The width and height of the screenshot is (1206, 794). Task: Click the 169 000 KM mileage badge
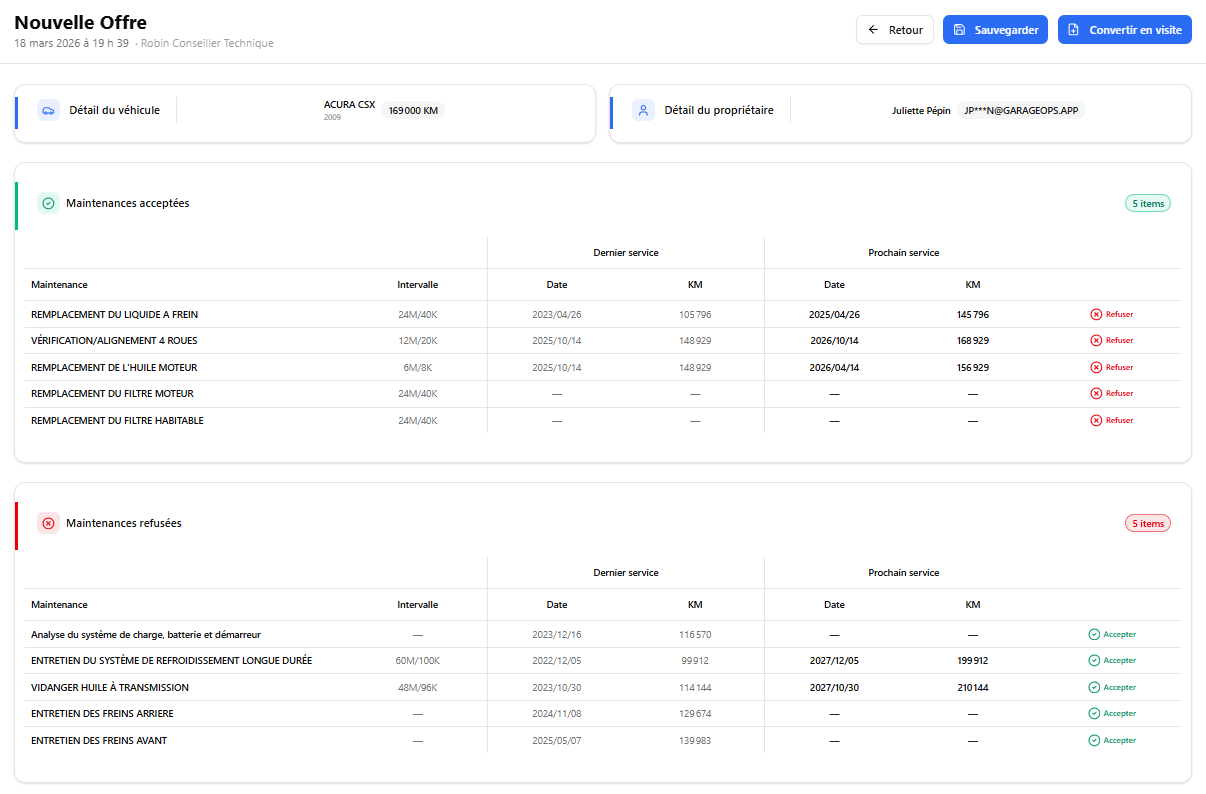click(x=413, y=110)
